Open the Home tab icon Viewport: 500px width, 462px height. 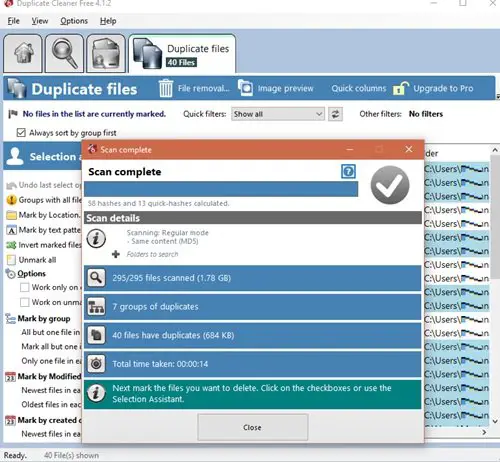(x=23, y=53)
